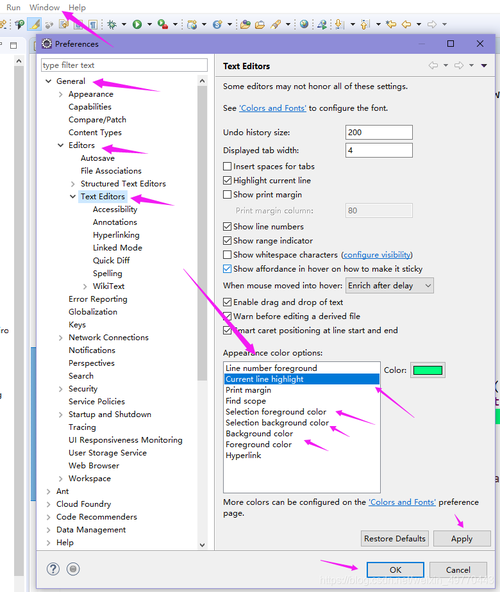The height and width of the screenshot is (592, 500).
Task: Click the back arrow icon in Text Editors header
Action: point(433,65)
